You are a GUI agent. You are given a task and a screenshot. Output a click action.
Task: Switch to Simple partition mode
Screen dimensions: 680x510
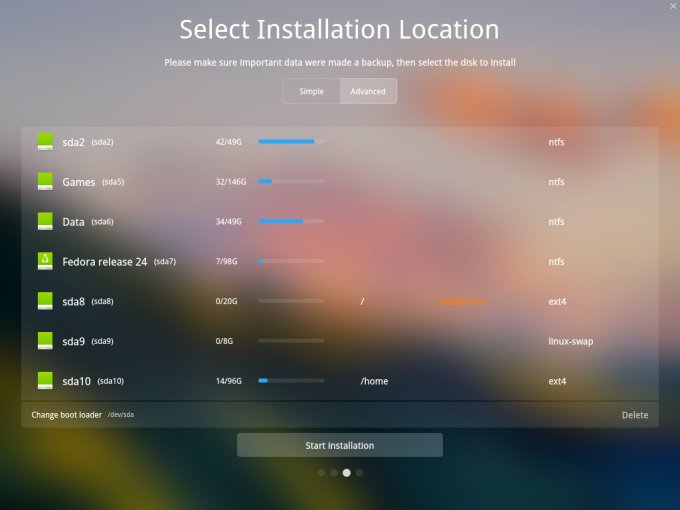[311, 91]
